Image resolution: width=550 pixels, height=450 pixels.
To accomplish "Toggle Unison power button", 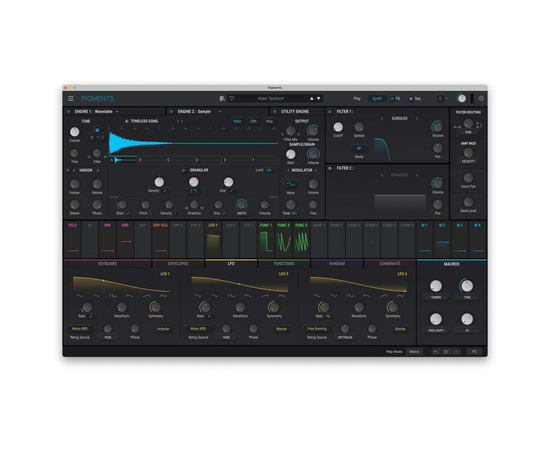I will tap(68, 170).
